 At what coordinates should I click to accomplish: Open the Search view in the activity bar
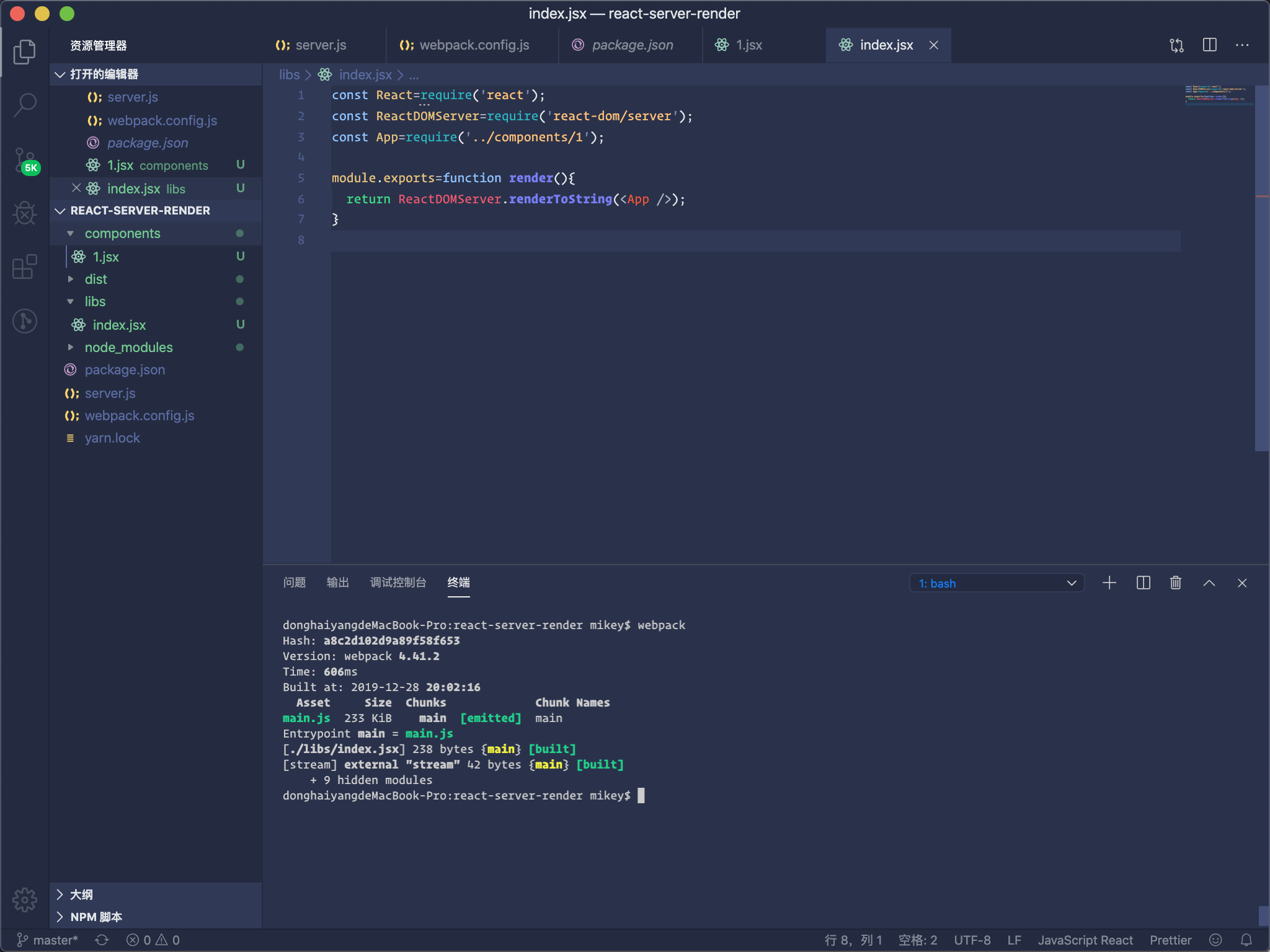click(x=25, y=104)
